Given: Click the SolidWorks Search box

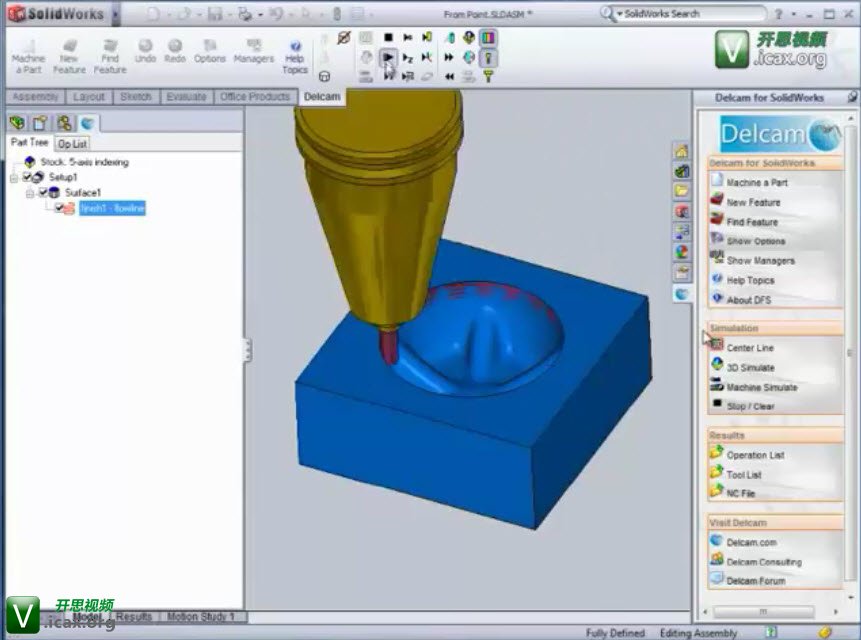Looking at the screenshot, I should point(690,14).
